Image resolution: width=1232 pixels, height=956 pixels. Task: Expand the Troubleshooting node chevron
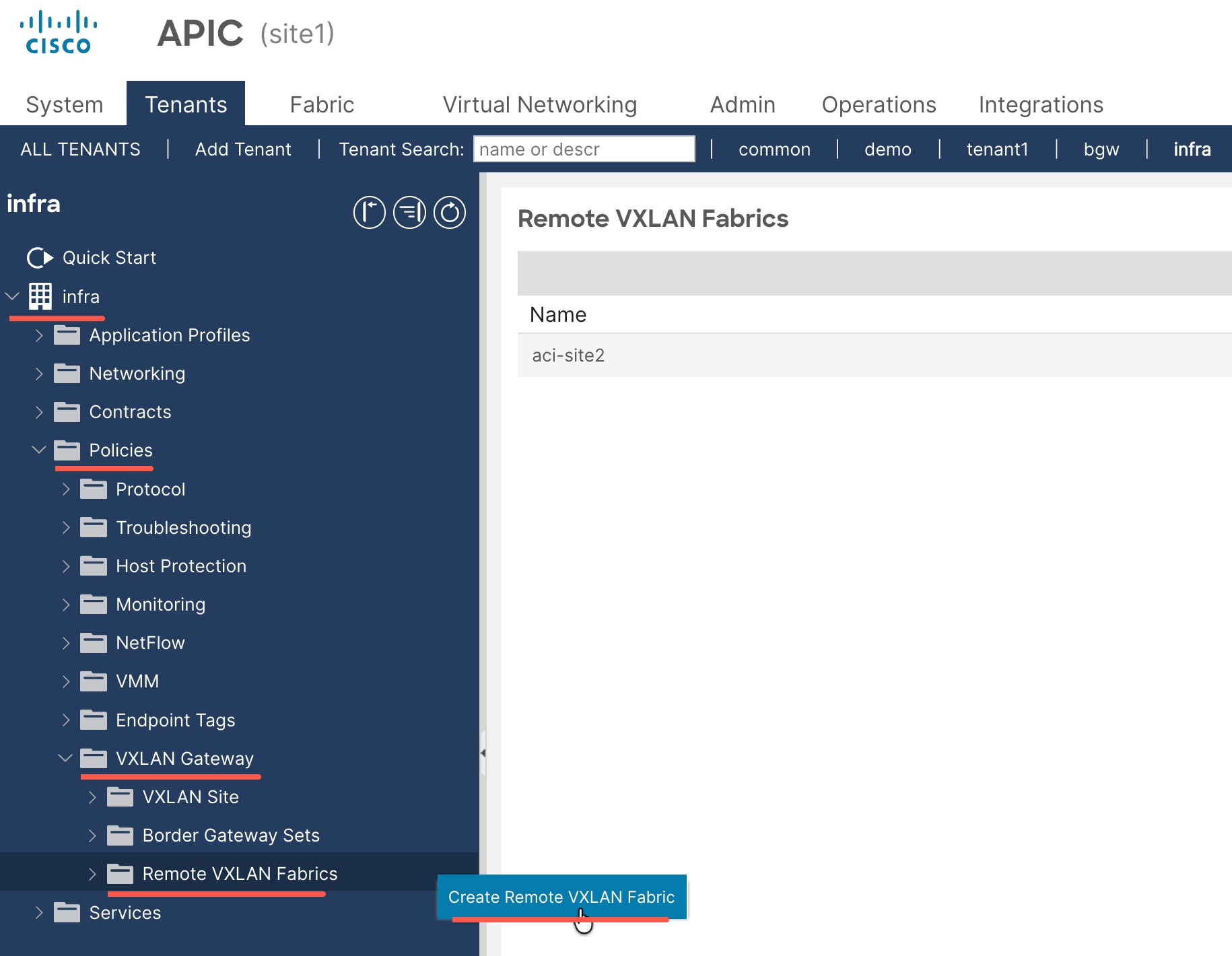point(66,528)
